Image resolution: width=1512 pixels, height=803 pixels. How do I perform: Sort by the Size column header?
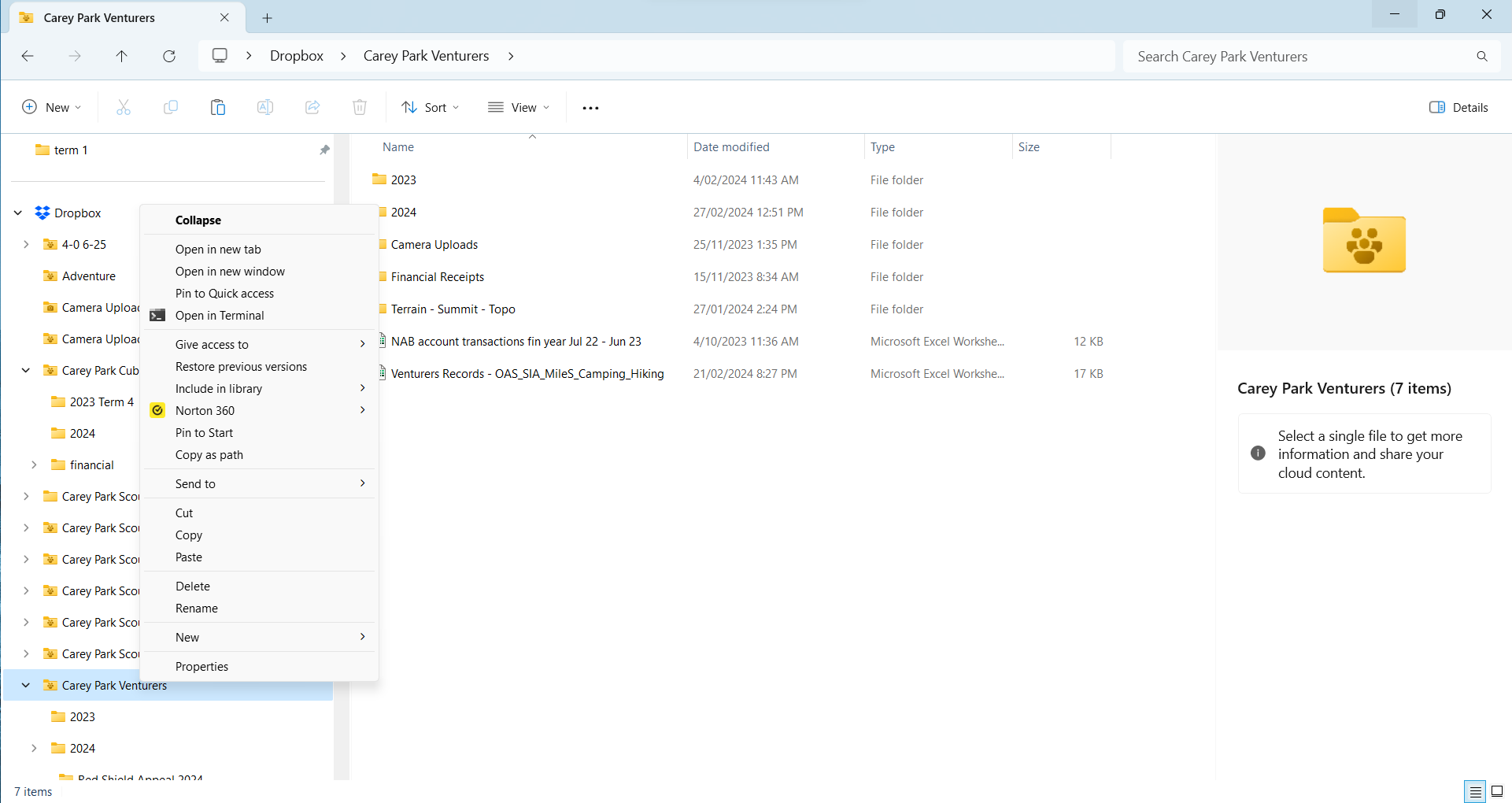[x=1029, y=147]
